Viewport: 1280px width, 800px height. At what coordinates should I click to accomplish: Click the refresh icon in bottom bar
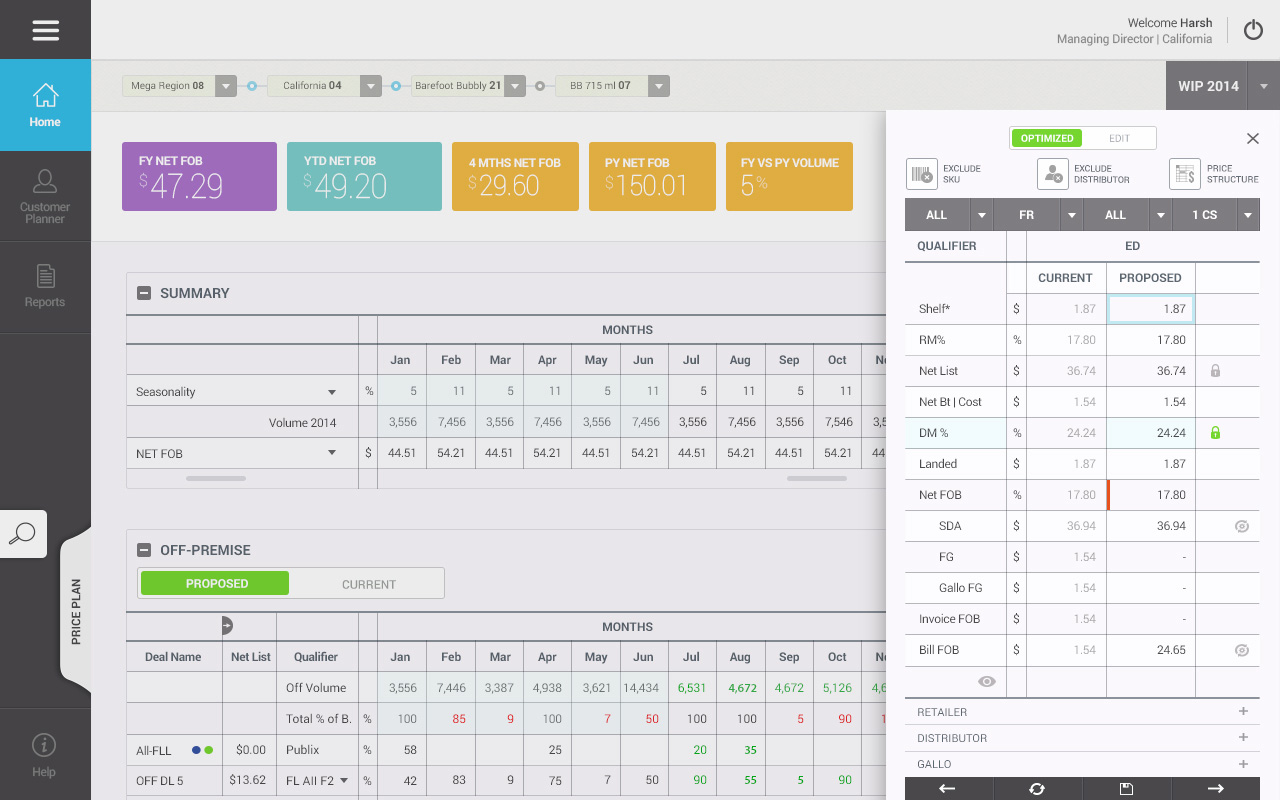click(x=1037, y=789)
